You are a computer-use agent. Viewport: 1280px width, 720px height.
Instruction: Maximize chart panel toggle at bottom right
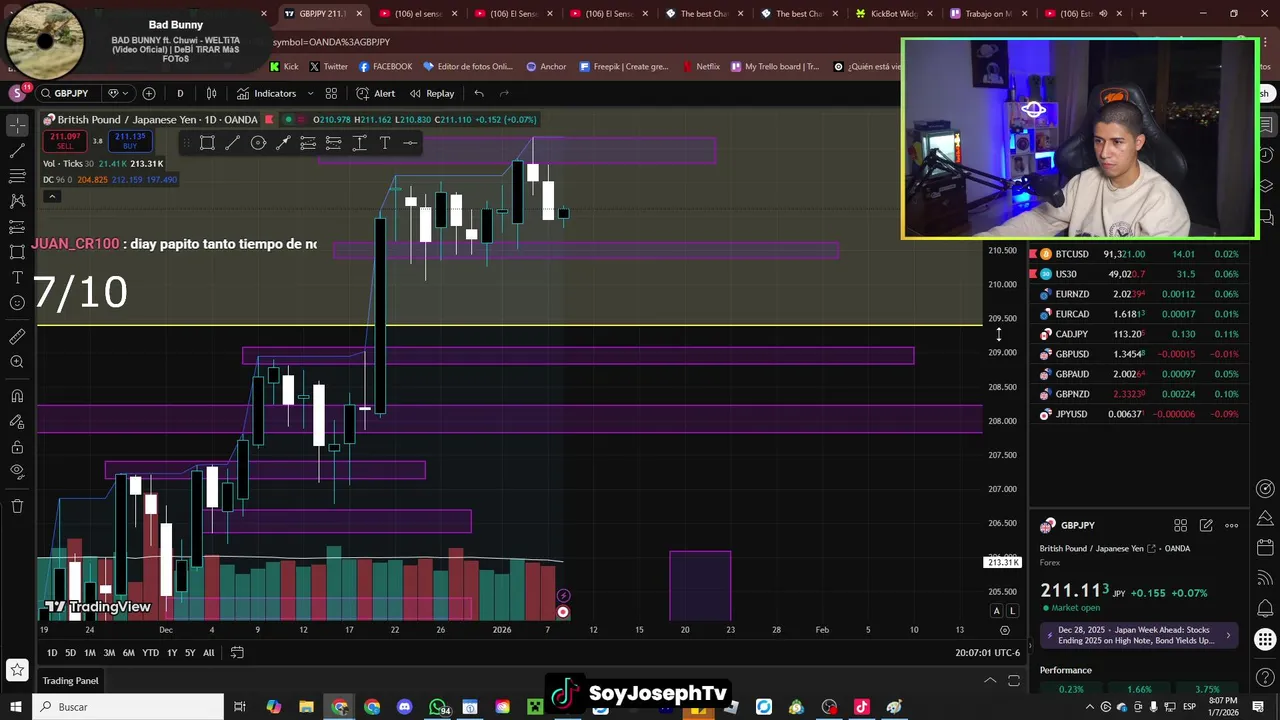coord(1013,681)
